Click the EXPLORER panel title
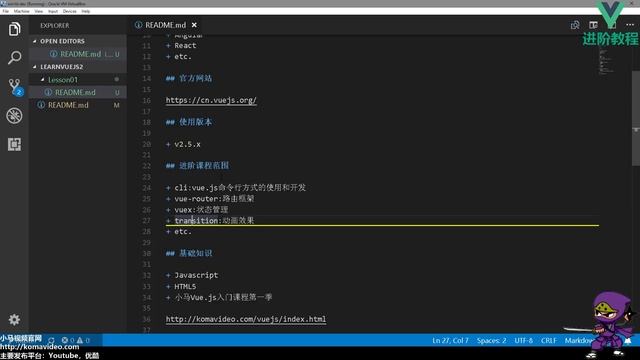This screenshot has height=360, width=640. (x=55, y=25)
